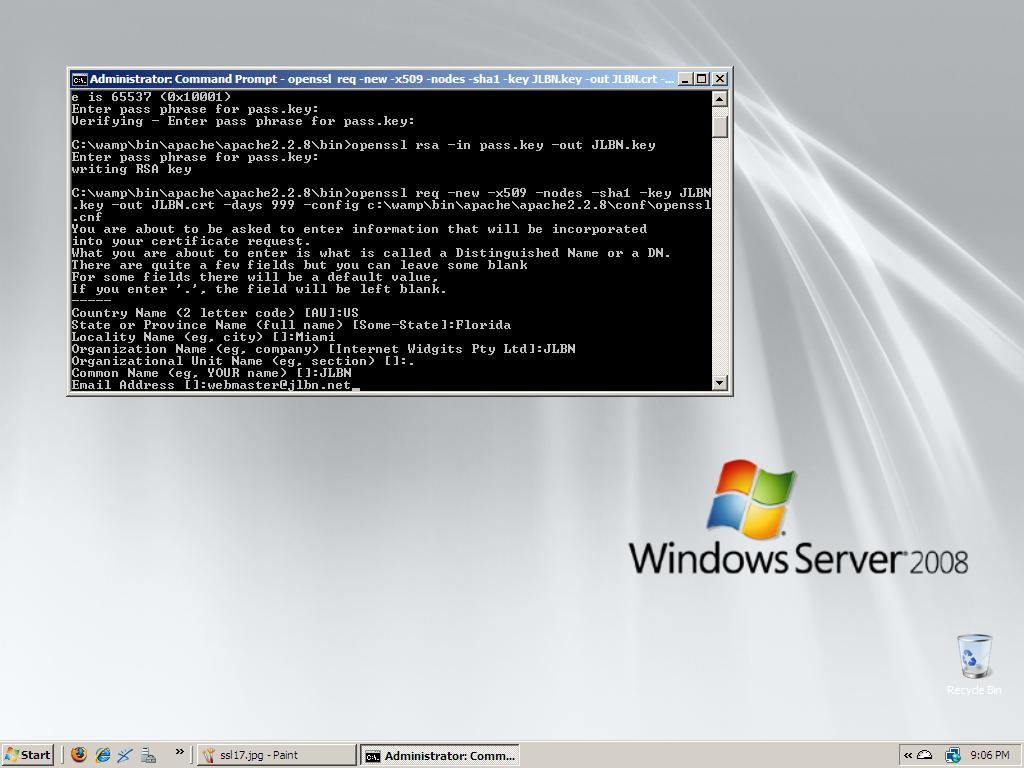Show hidden system tray icons

908,755
